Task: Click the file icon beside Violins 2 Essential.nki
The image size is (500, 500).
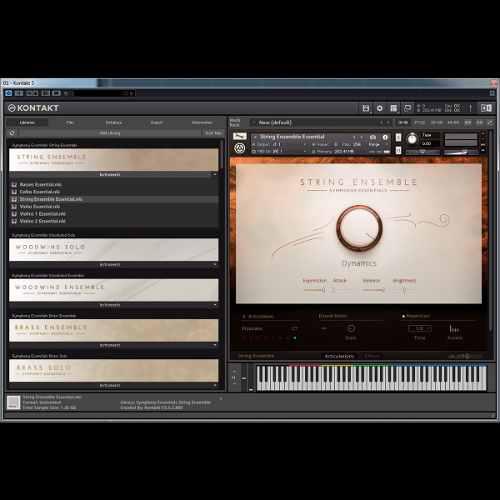Action: (x=14, y=221)
